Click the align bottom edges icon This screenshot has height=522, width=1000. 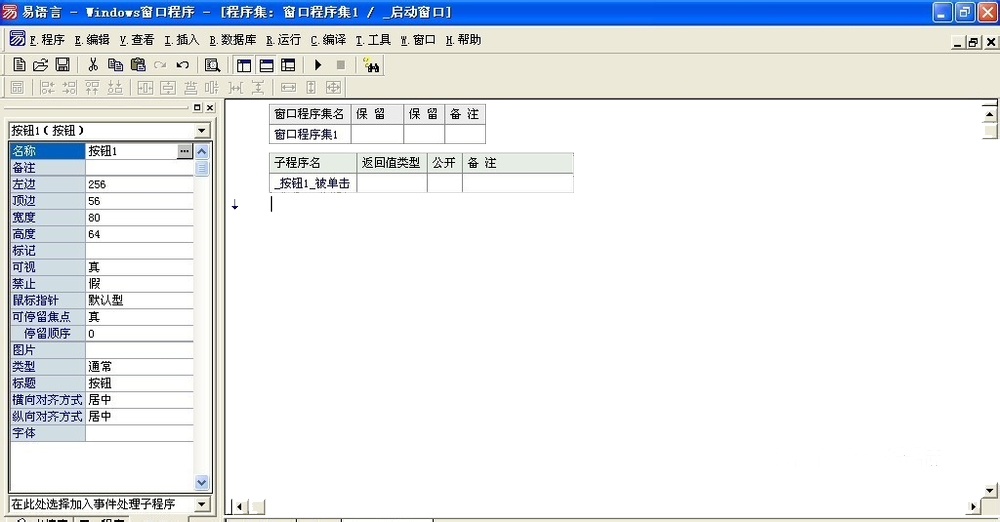coord(115,87)
